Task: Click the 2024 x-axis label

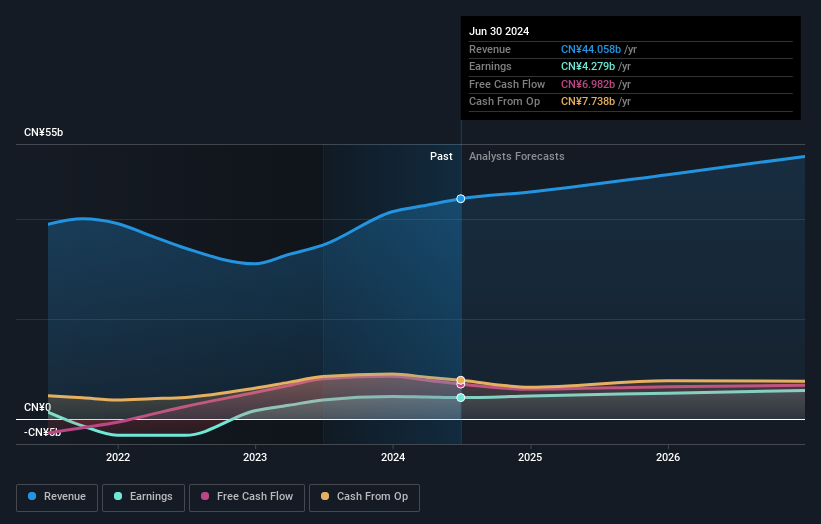Action: [393, 457]
